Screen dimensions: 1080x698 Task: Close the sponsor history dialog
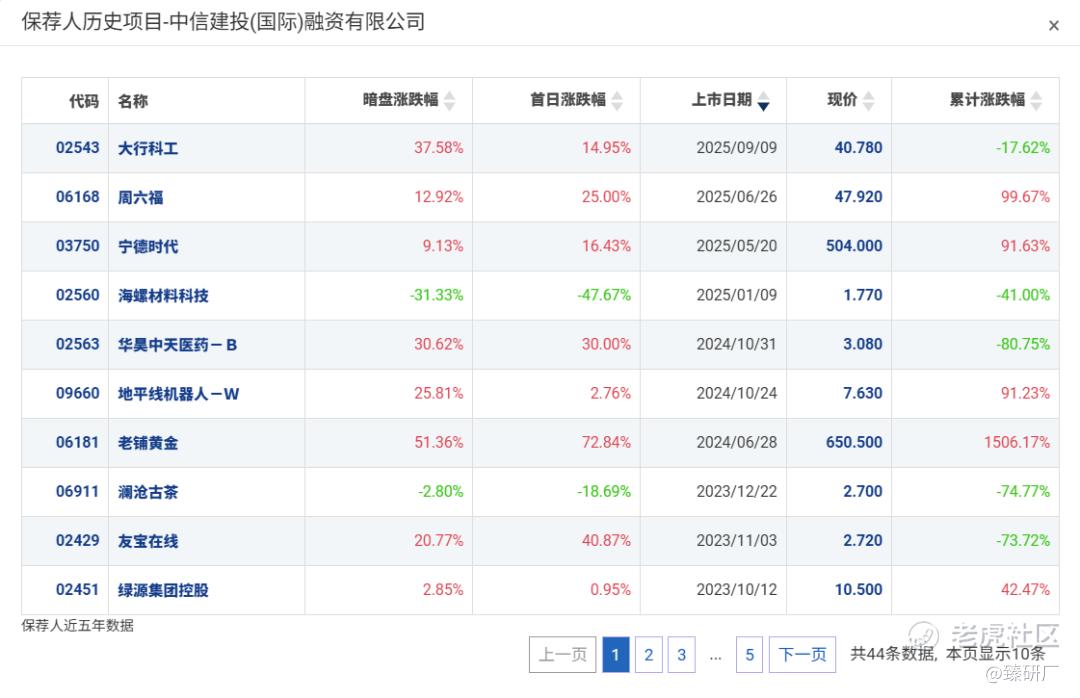coord(1053,25)
